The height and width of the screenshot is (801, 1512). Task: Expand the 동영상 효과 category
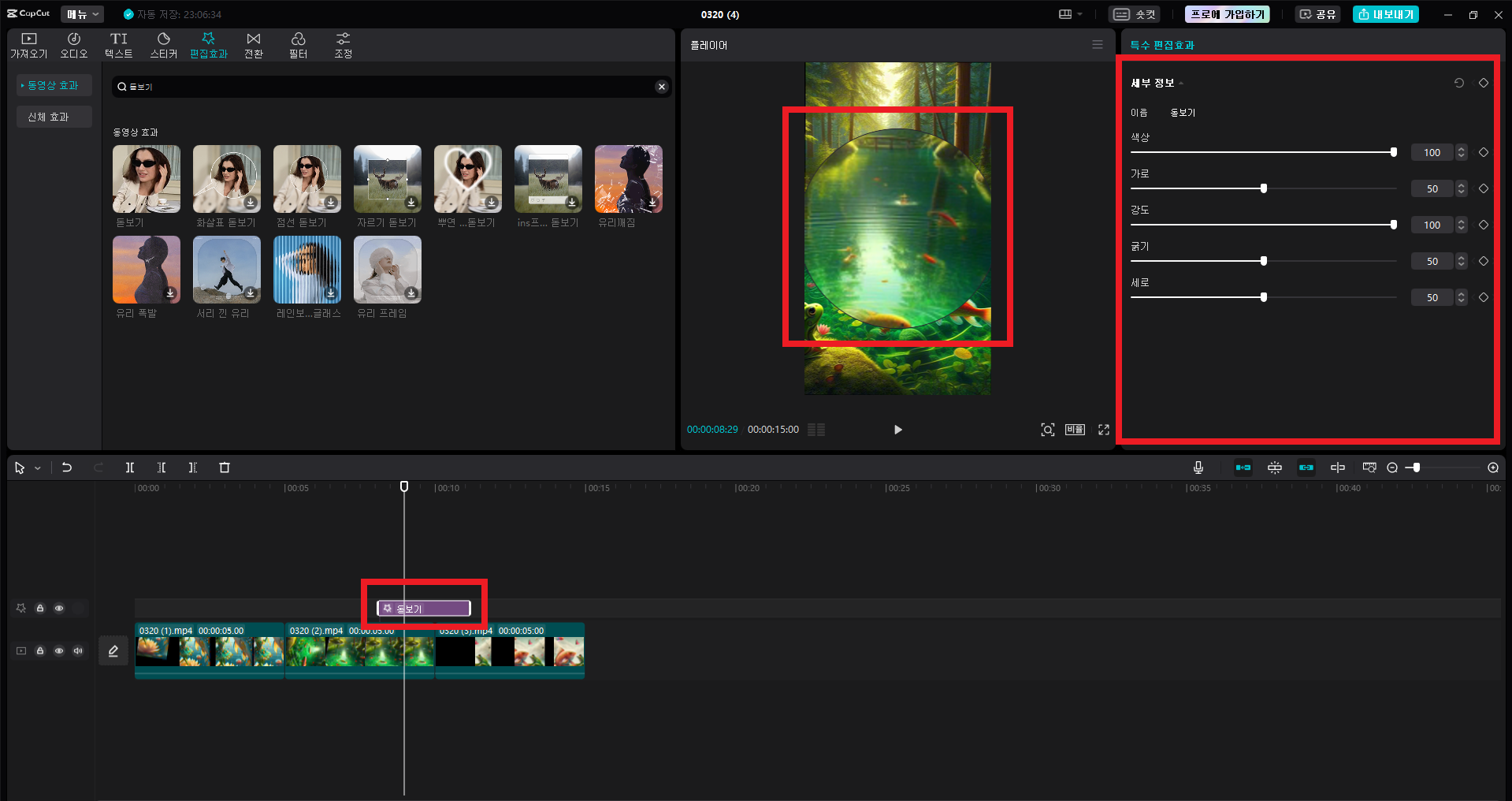click(54, 85)
